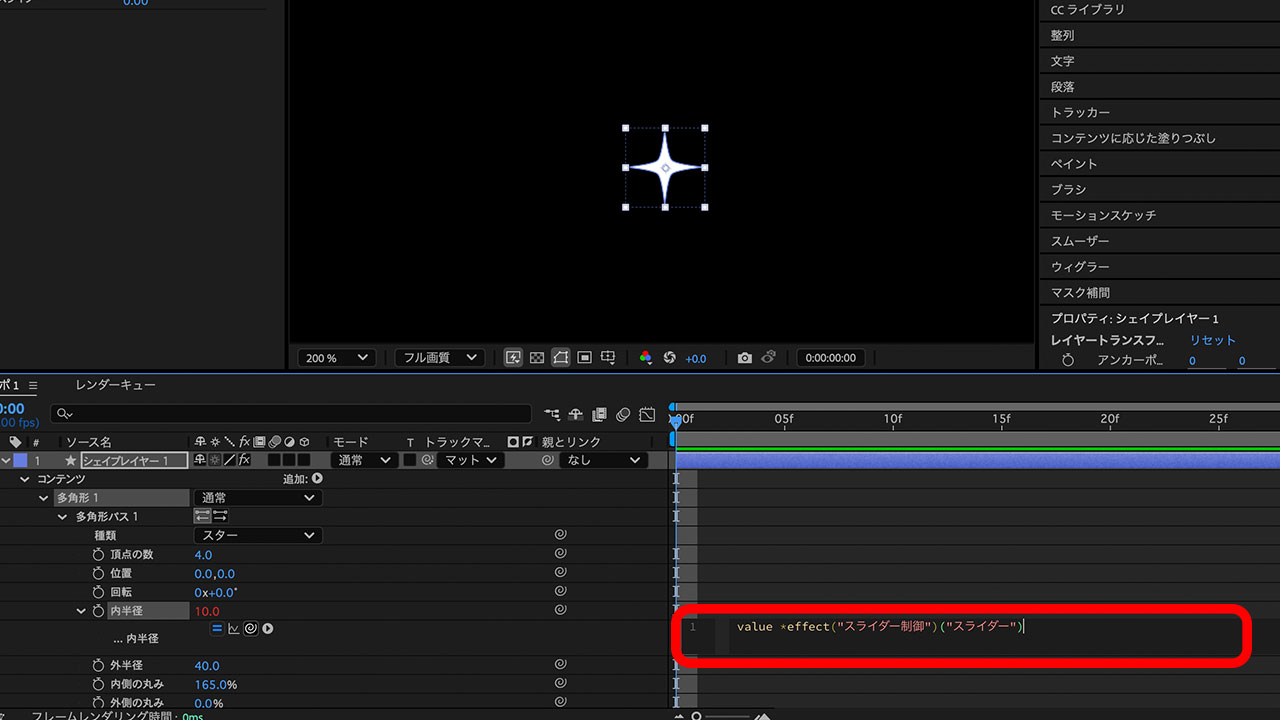Screen dimensions: 1280x720
Task: Click the 頂点の数 value 4.0
Action: coord(203,555)
